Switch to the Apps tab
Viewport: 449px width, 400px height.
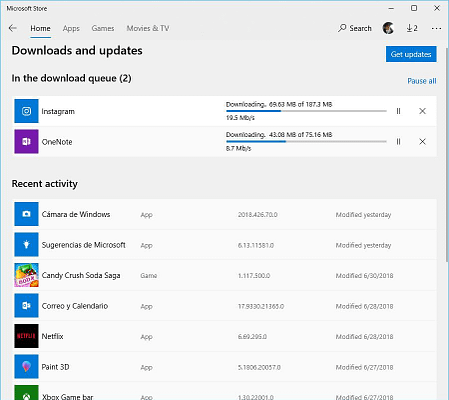click(71, 28)
